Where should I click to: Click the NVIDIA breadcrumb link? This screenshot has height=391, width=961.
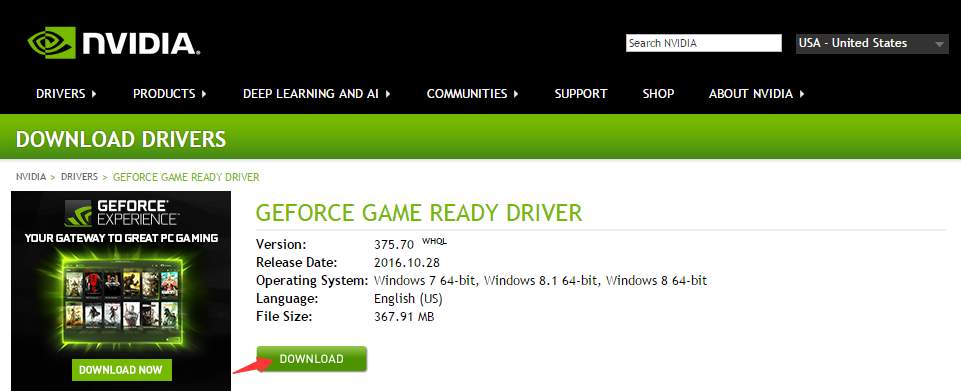pyautogui.click(x=31, y=177)
